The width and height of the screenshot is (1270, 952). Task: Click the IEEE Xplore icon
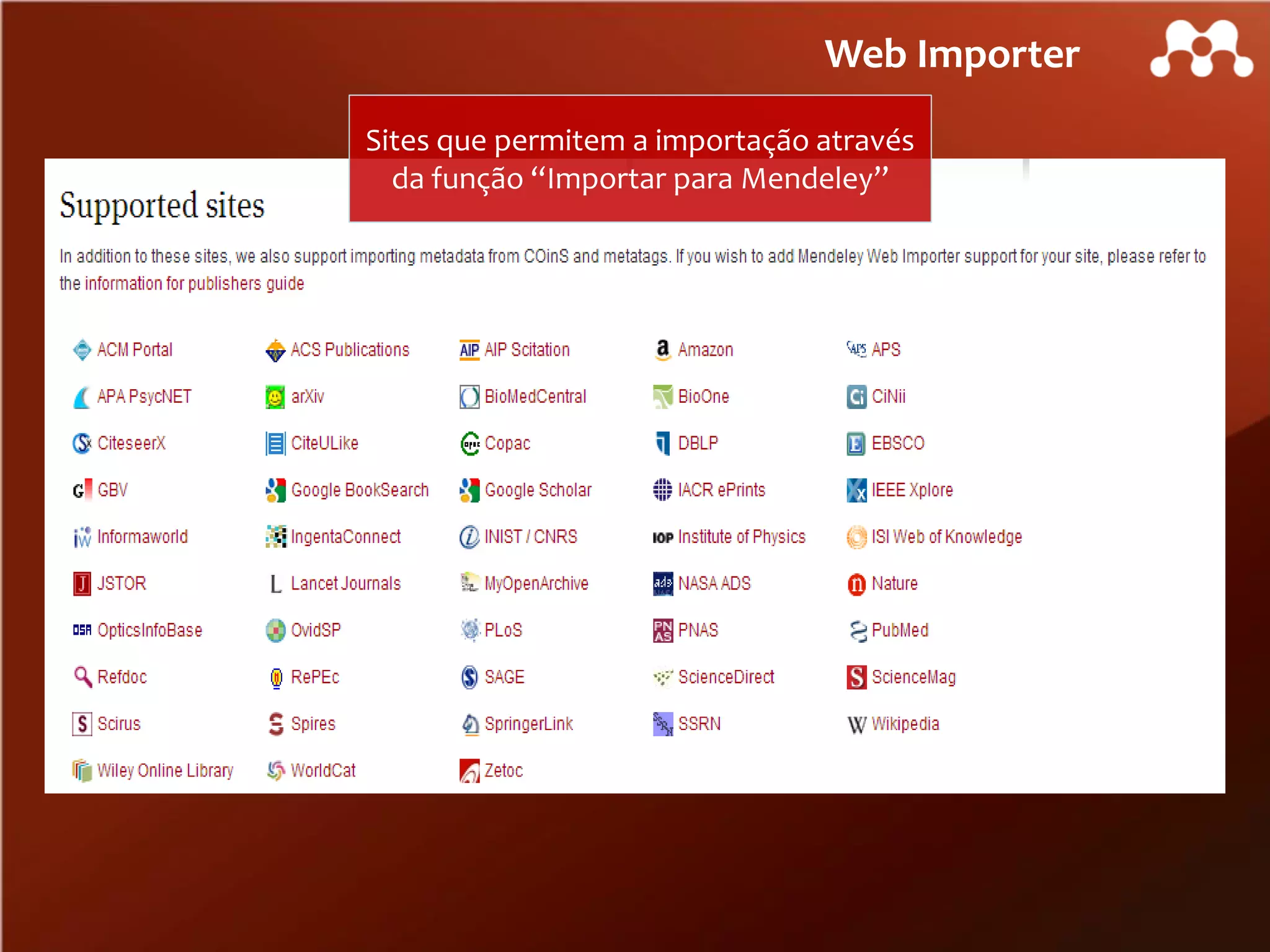tap(856, 490)
